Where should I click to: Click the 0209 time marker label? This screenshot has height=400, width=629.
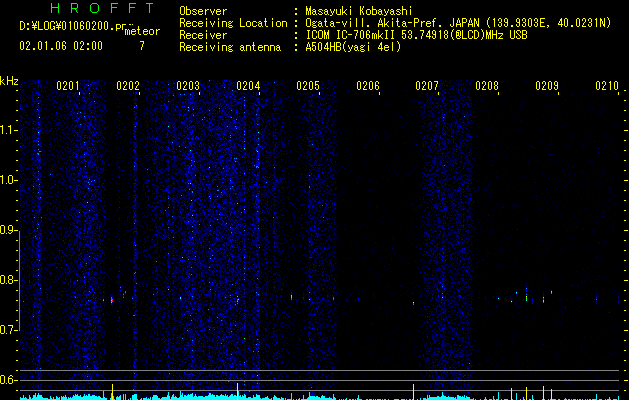(x=547, y=86)
